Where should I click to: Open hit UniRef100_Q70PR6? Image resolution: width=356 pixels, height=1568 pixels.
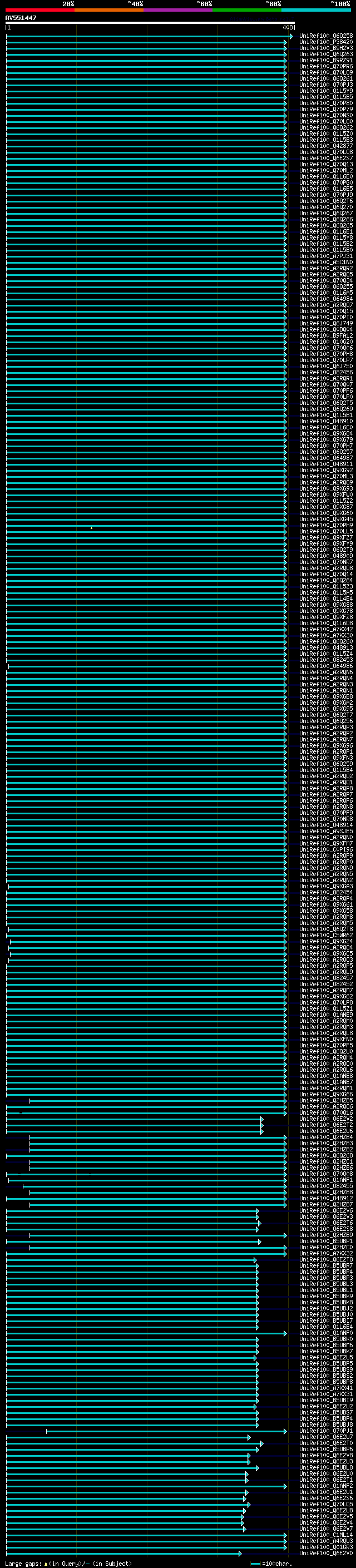pyautogui.click(x=326, y=66)
